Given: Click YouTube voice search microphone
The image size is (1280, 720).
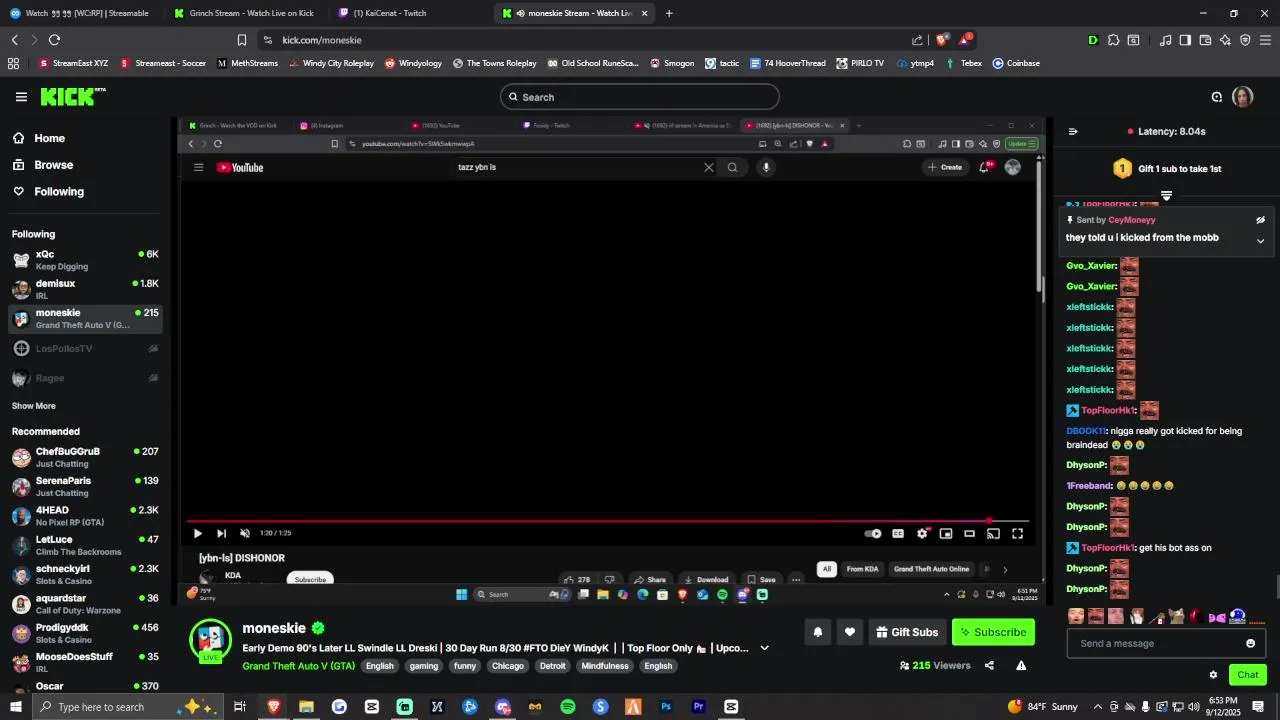Looking at the screenshot, I should tap(766, 167).
